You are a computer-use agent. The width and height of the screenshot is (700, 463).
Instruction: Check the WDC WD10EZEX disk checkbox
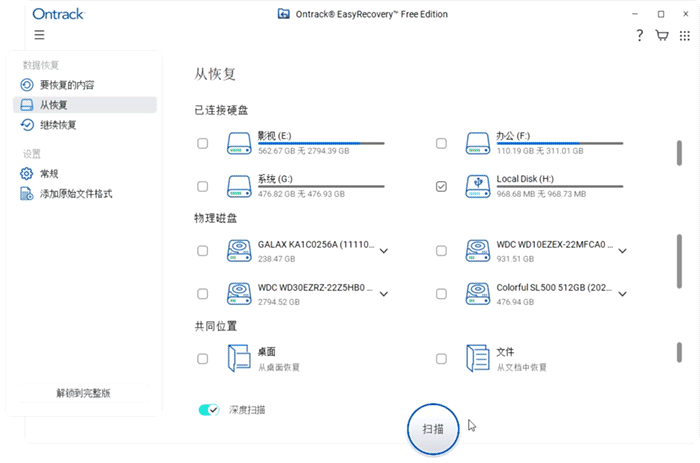pyautogui.click(x=441, y=250)
